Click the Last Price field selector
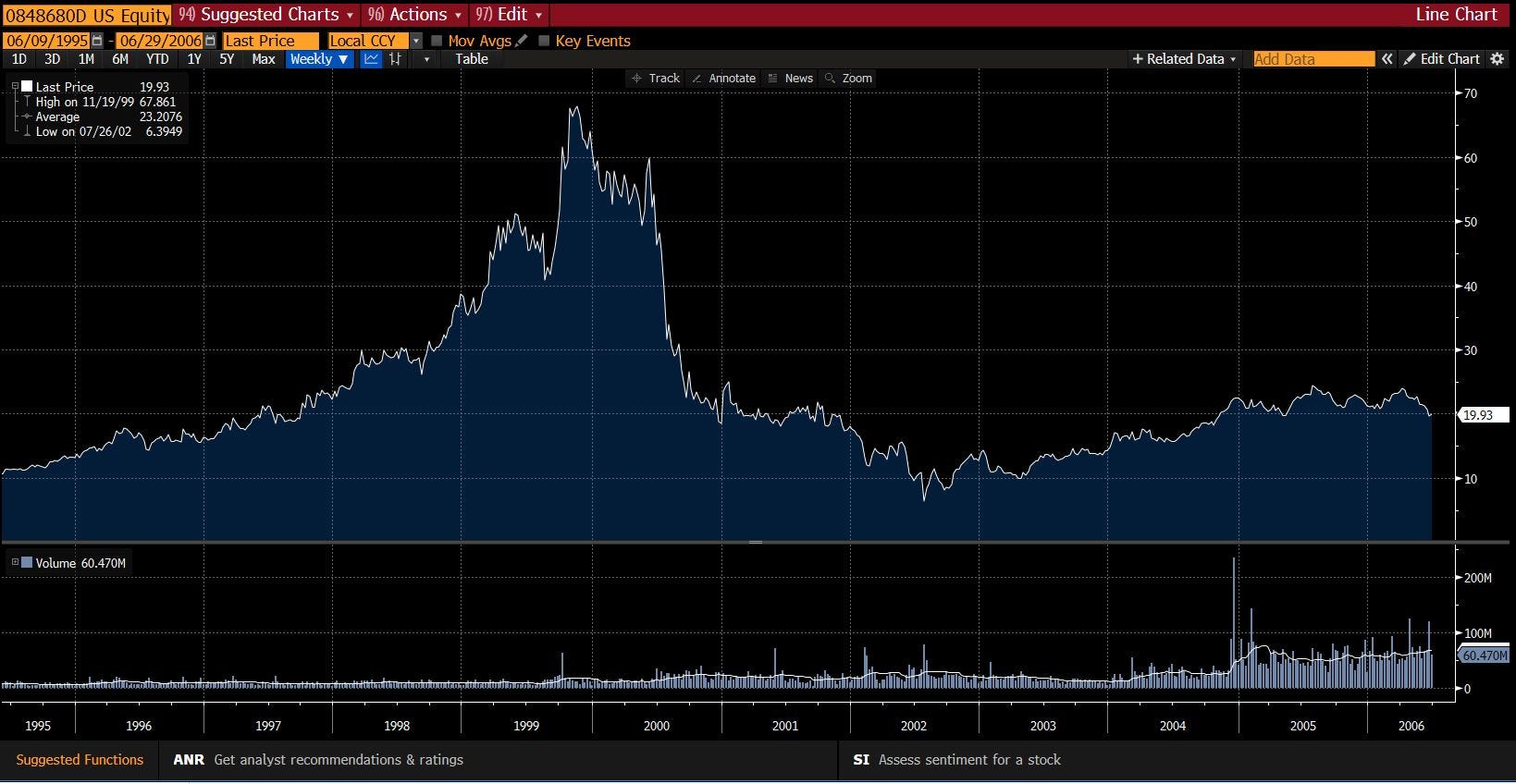This screenshot has height=784, width=1516. pos(270,41)
